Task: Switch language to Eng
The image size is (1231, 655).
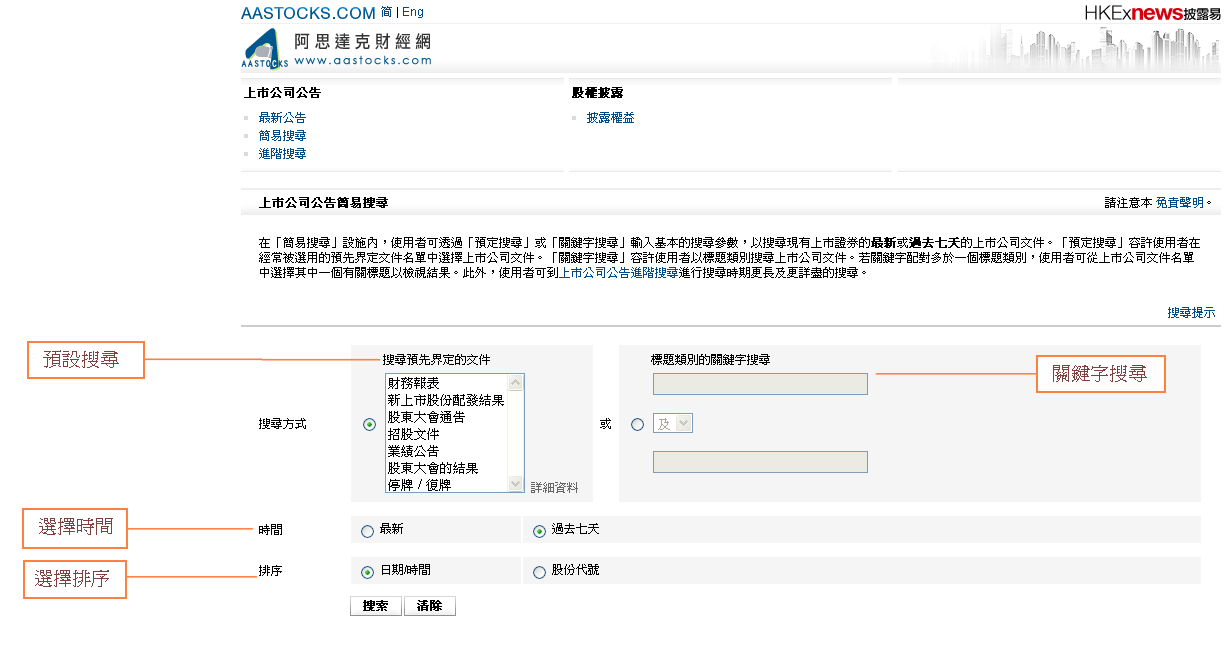Action: (x=412, y=12)
